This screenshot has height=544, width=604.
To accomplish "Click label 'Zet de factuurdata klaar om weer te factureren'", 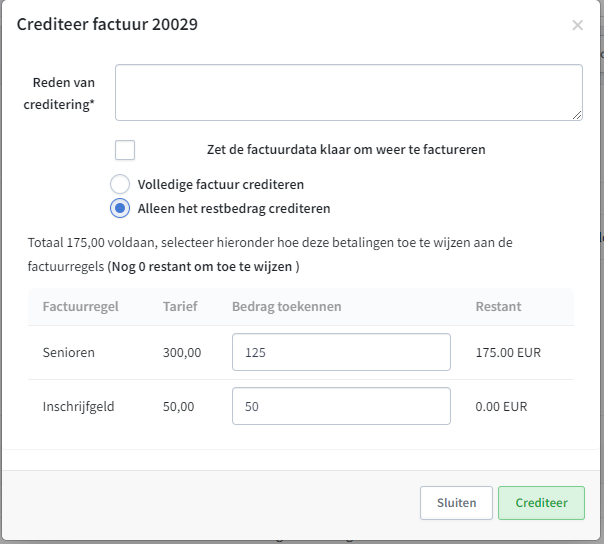I will 346,149.
